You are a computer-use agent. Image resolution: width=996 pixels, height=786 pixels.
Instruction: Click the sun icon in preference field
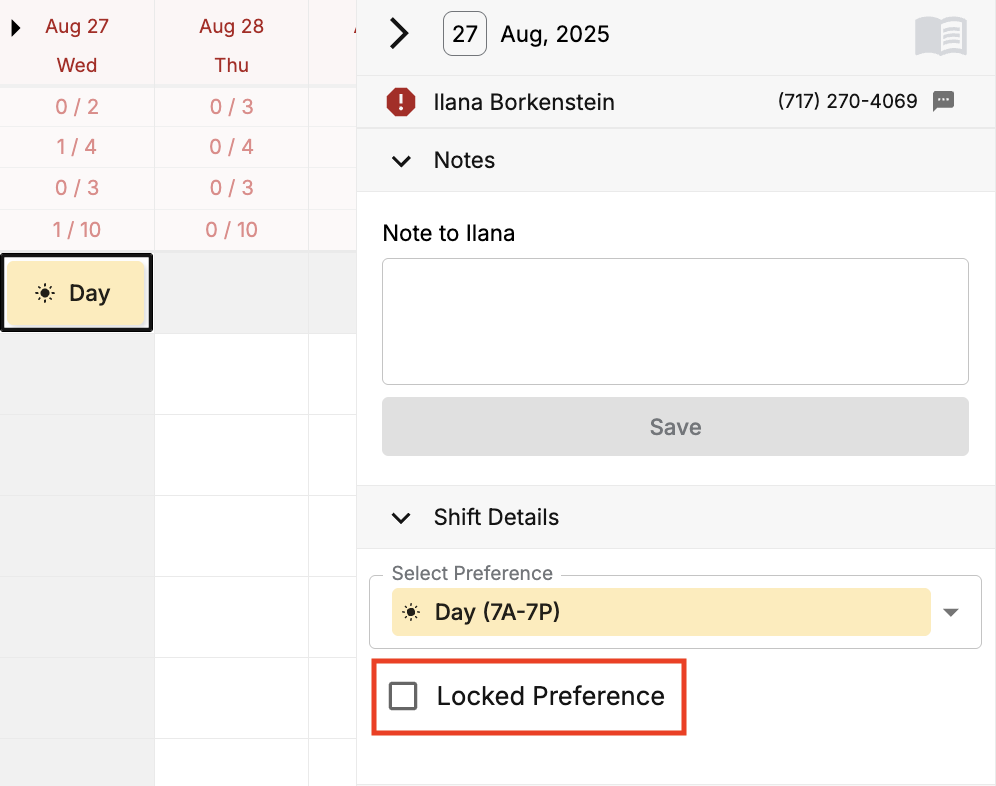pos(411,612)
